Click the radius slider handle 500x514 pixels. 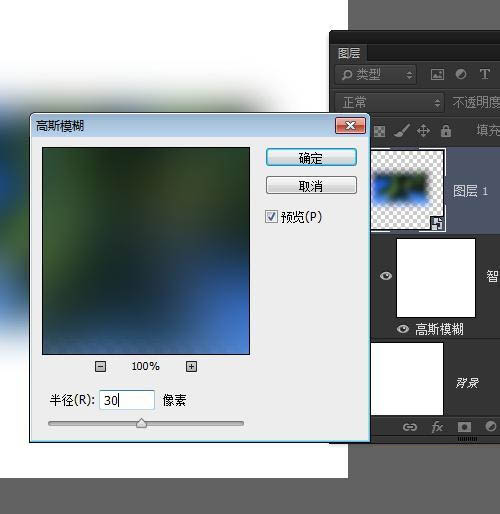(x=141, y=423)
